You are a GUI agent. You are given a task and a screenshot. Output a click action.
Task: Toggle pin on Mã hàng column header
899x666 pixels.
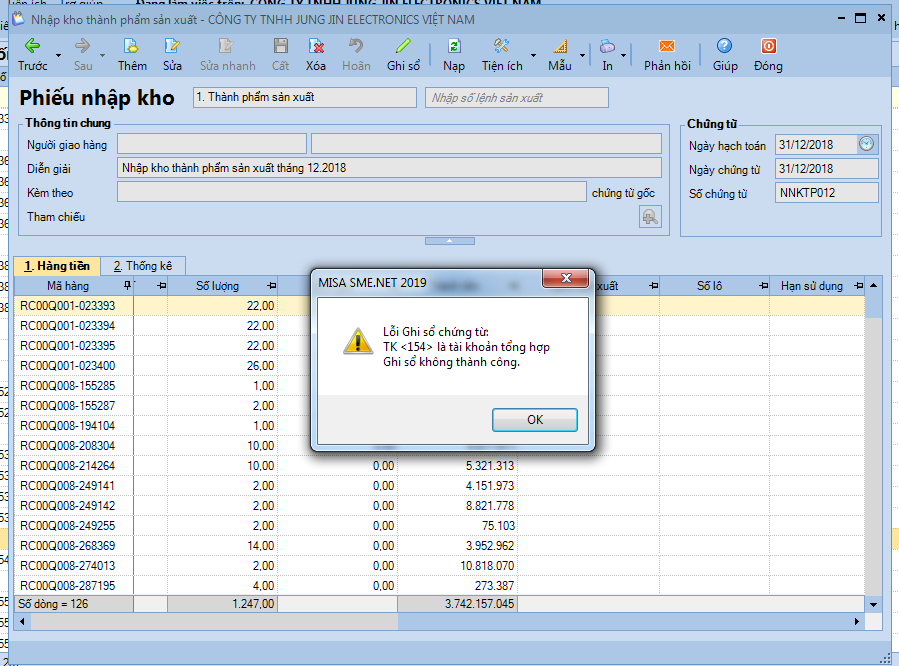tap(125, 286)
